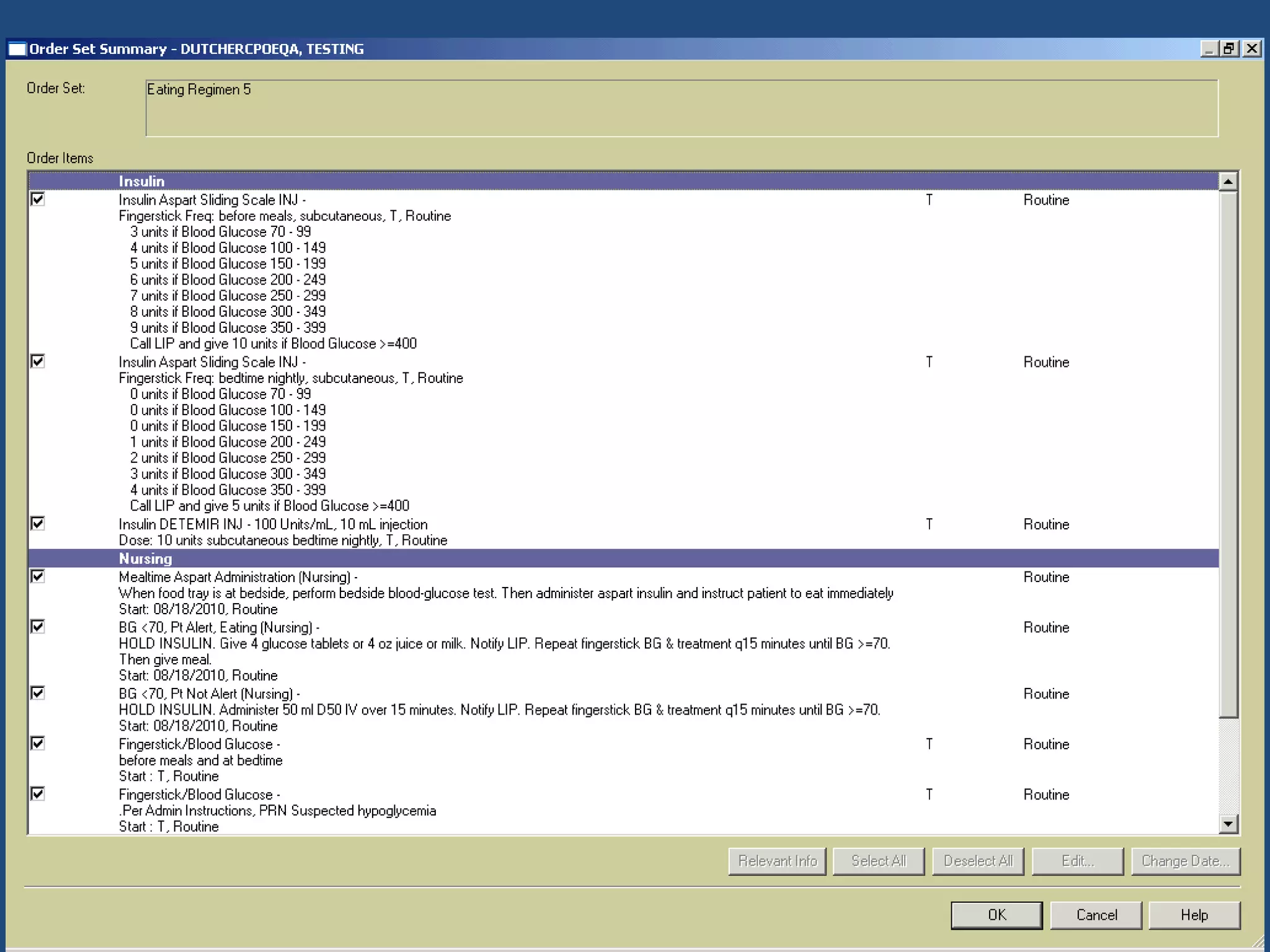Screen dimensions: 1270x952
Task: Toggle Fingerstick PRN Suspected hypoglycemia checkbox
Action: pyautogui.click(x=38, y=794)
